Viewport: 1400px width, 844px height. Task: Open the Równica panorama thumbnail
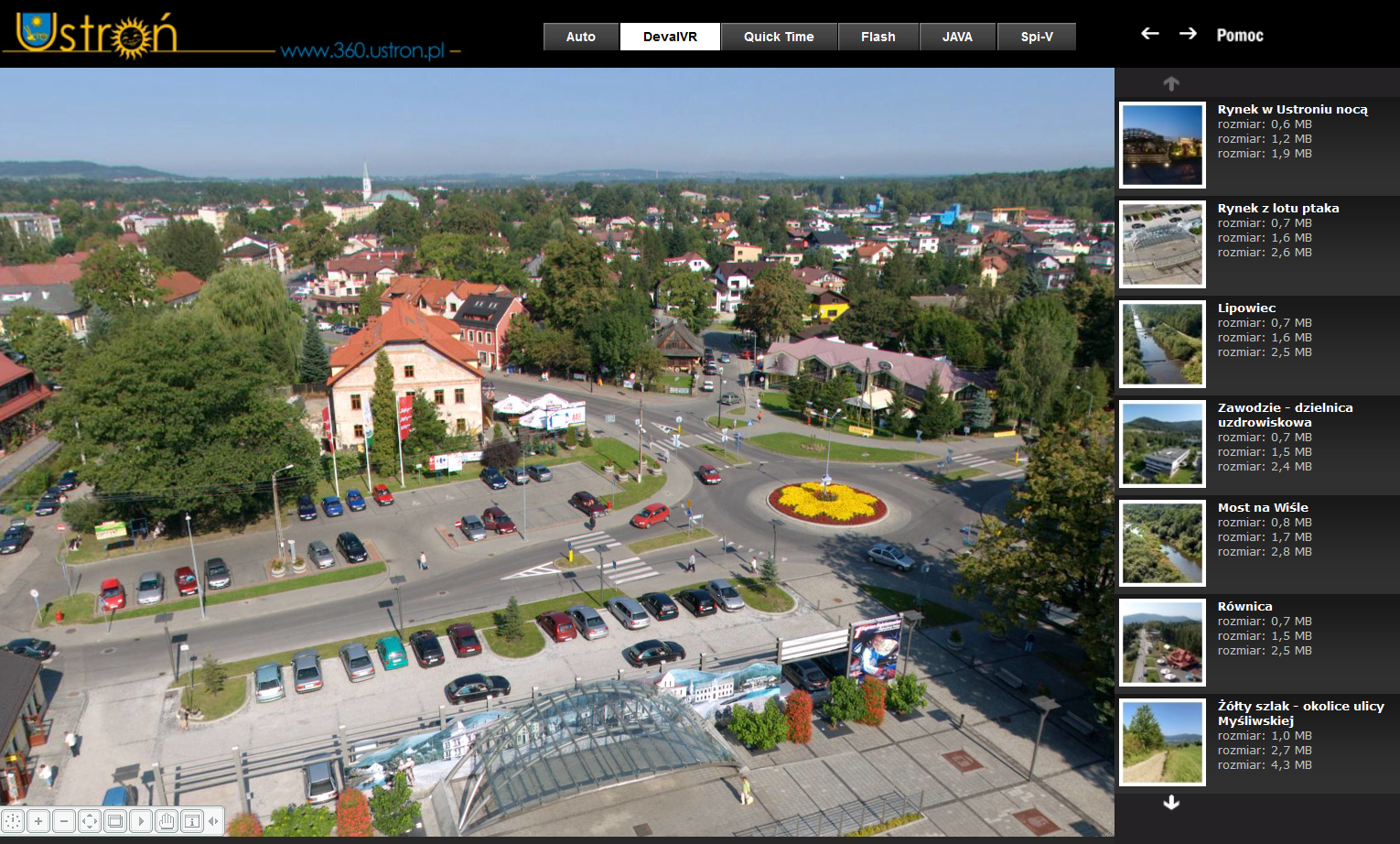(x=1162, y=643)
